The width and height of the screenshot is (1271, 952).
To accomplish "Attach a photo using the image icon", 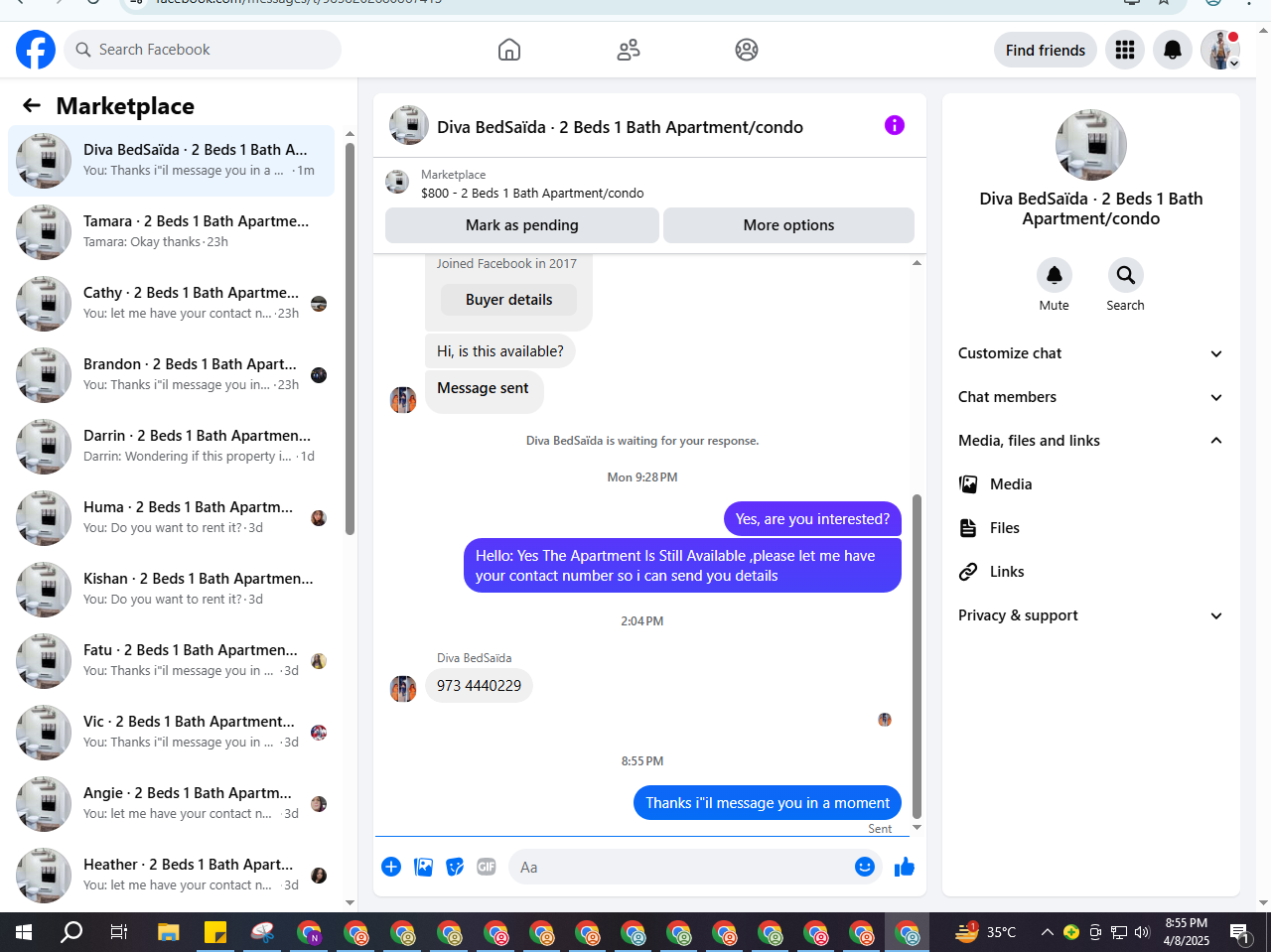I will [x=423, y=867].
